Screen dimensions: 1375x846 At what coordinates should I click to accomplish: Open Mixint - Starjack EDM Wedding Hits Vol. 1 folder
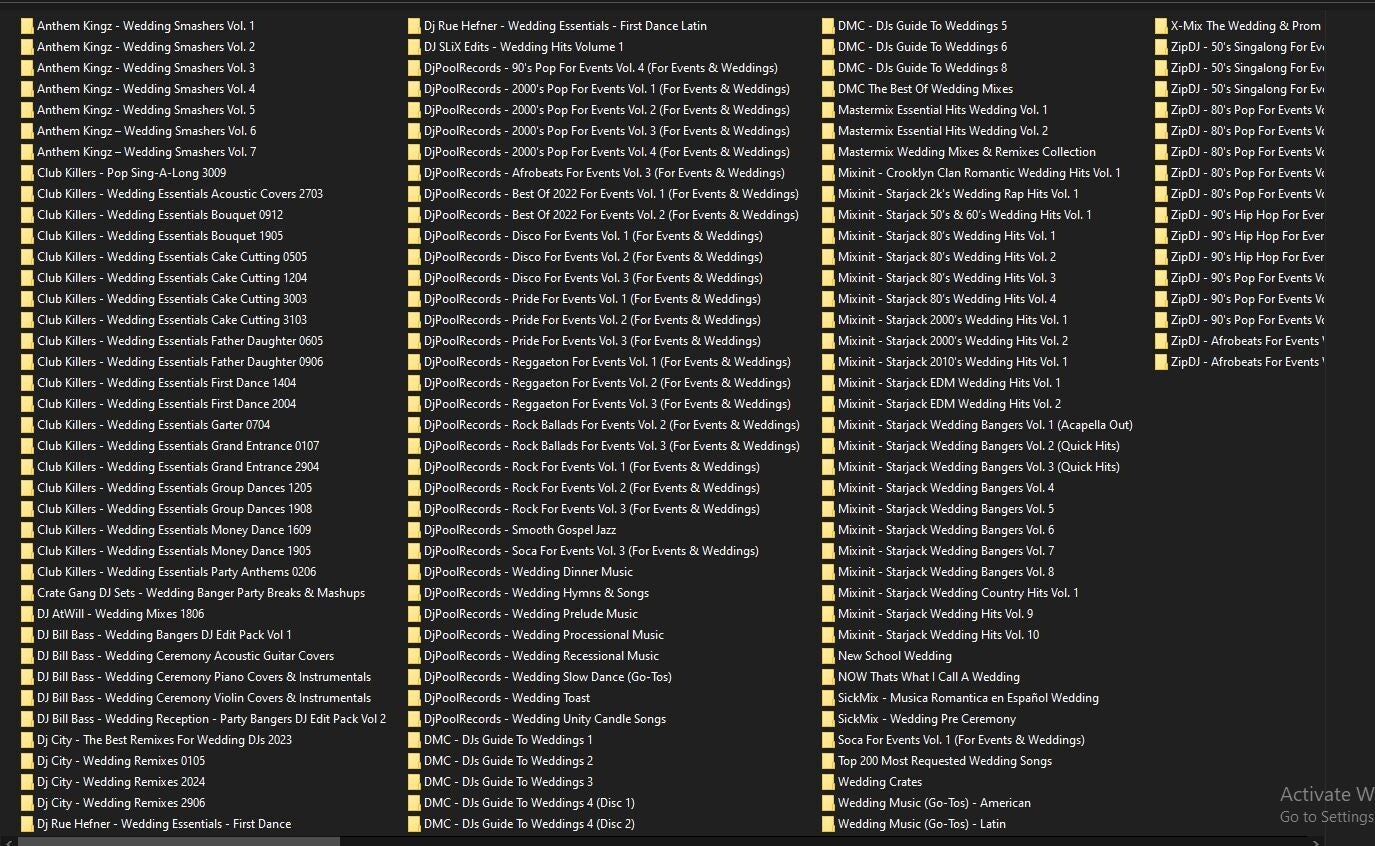948,382
